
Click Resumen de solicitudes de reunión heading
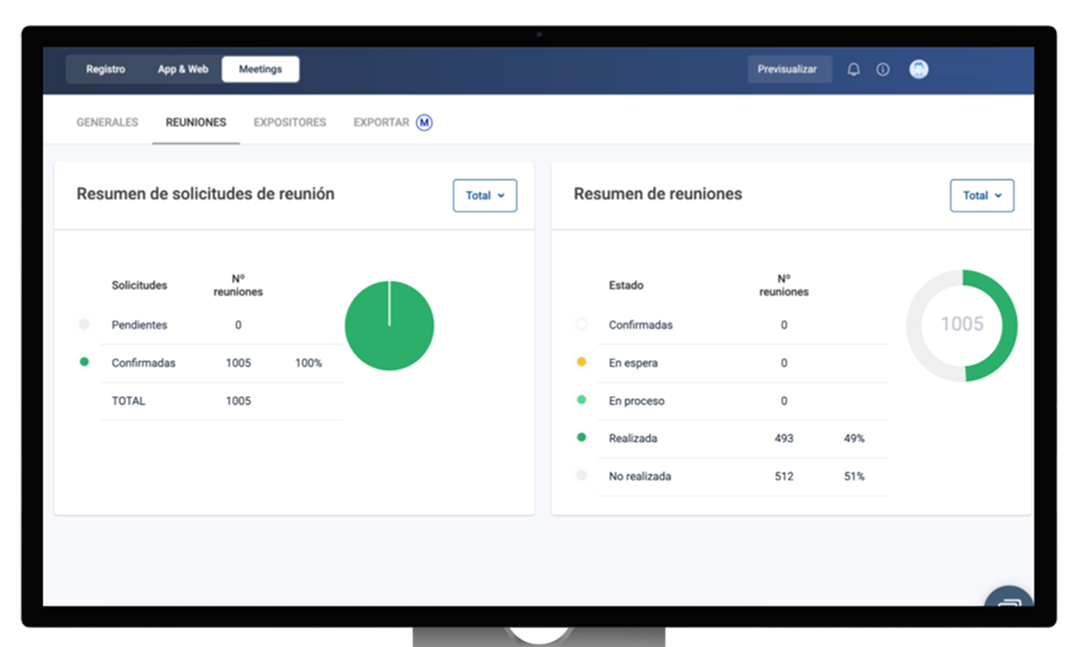(205, 194)
